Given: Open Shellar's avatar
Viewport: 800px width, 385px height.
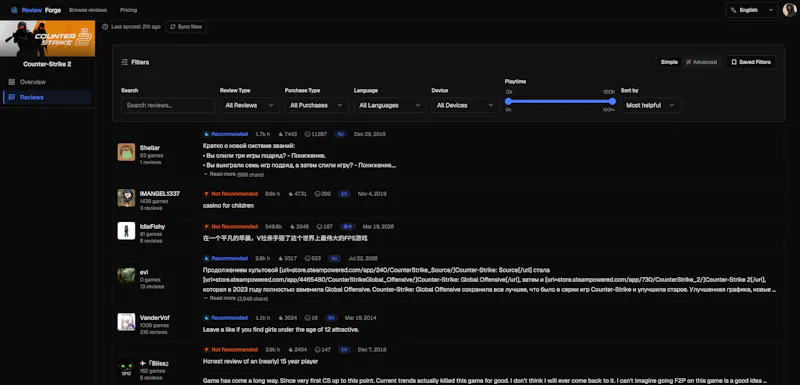Looking at the screenshot, I should (126, 152).
